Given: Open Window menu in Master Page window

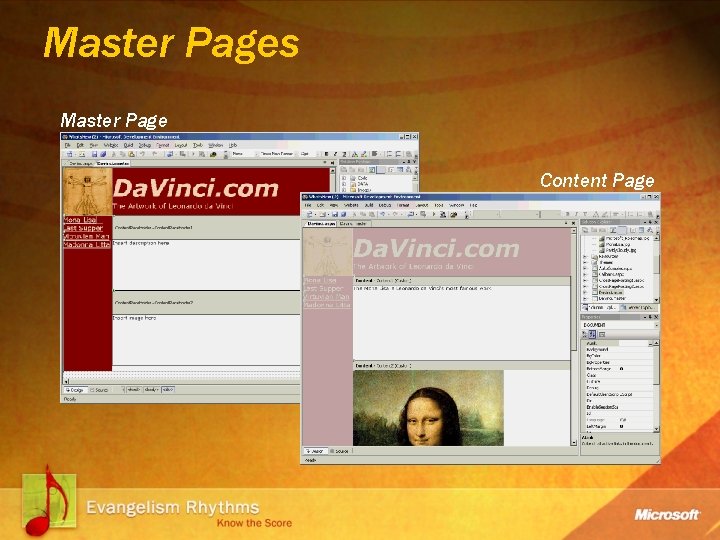Looking at the screenshot, I should (215, 145).
